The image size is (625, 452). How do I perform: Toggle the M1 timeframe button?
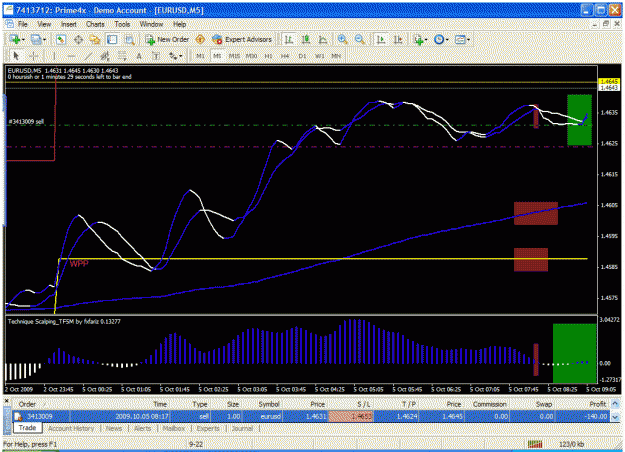coord(200,56)
